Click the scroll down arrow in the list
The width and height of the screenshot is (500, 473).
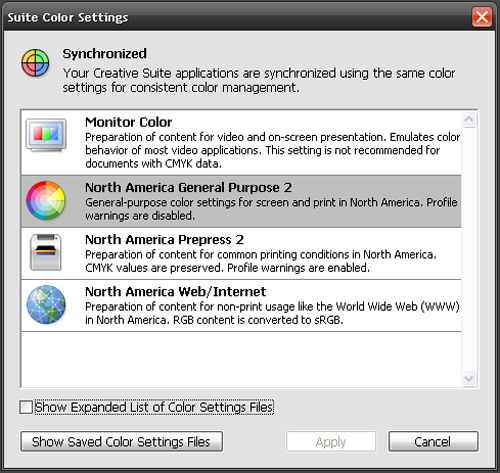(x=469, y=378)
